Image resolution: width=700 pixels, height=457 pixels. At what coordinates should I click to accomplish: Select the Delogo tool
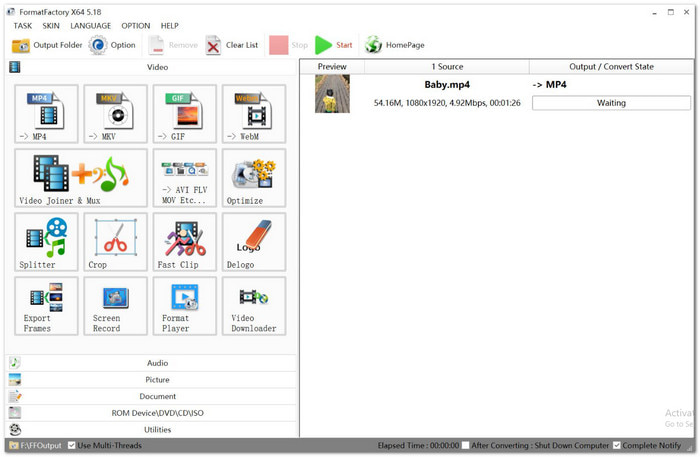[253, 241]
